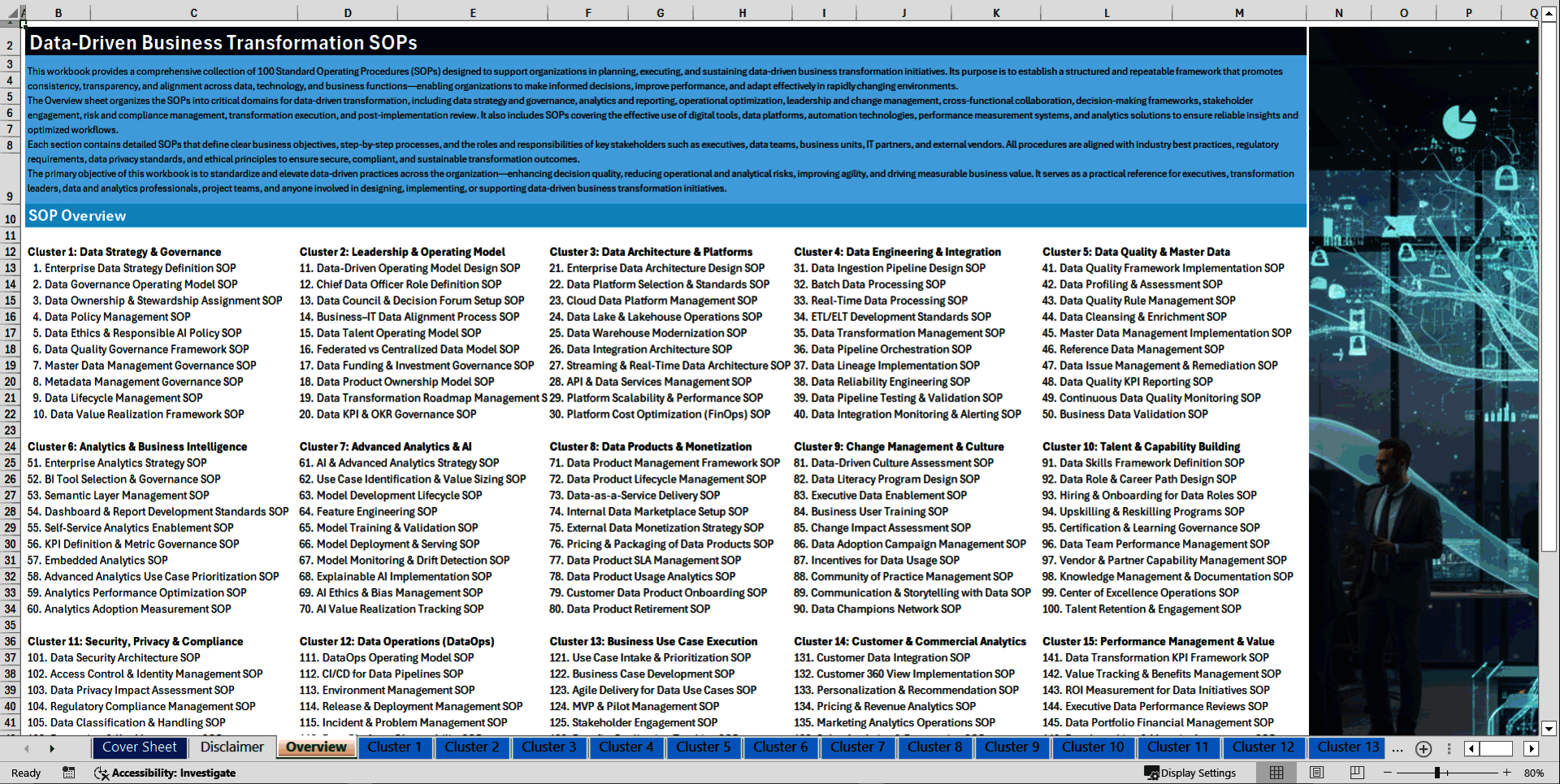
Task: Switch to the Cluster 13 tab
Action: click(1346, 747)
